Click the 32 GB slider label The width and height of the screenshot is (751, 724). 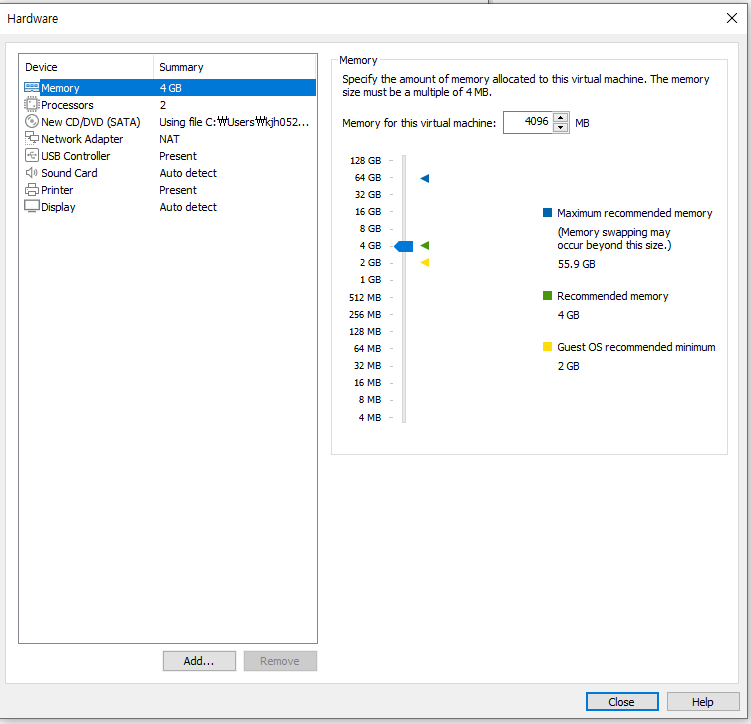click(x=368, y=194)
